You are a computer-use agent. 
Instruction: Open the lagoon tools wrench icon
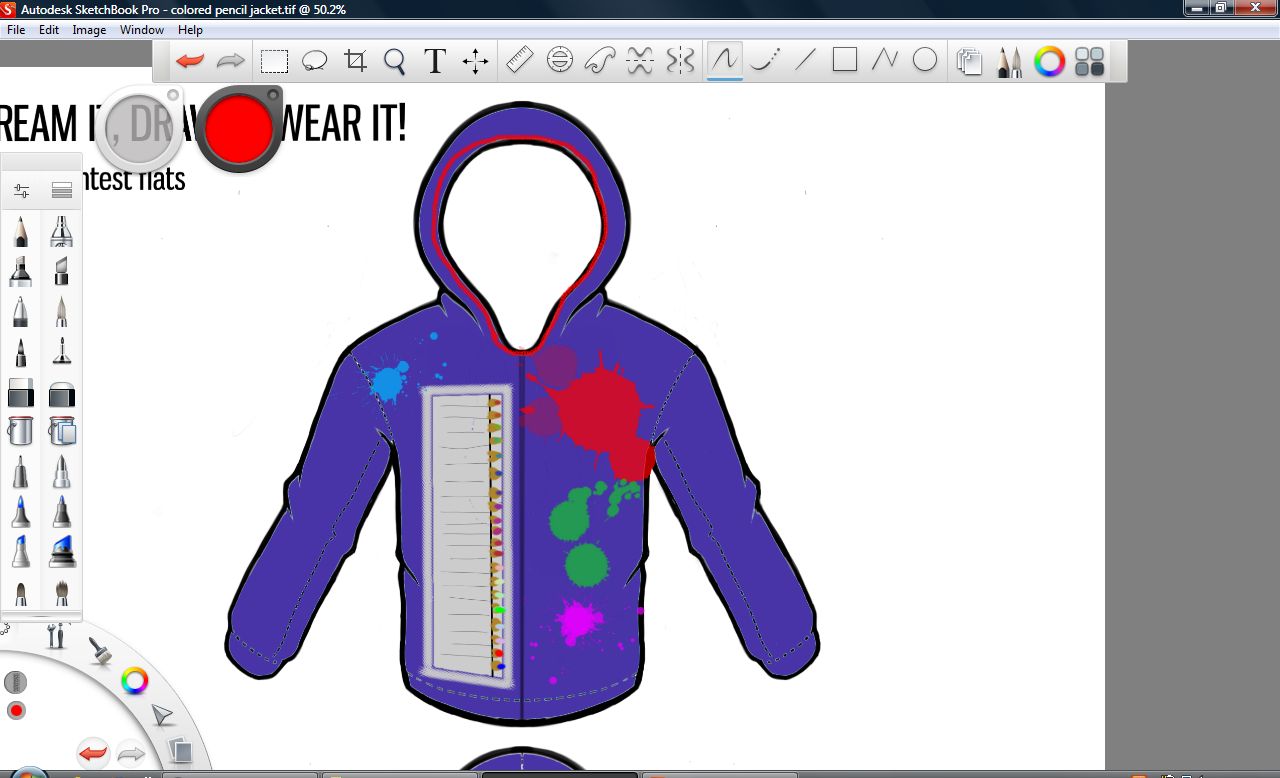56,635
